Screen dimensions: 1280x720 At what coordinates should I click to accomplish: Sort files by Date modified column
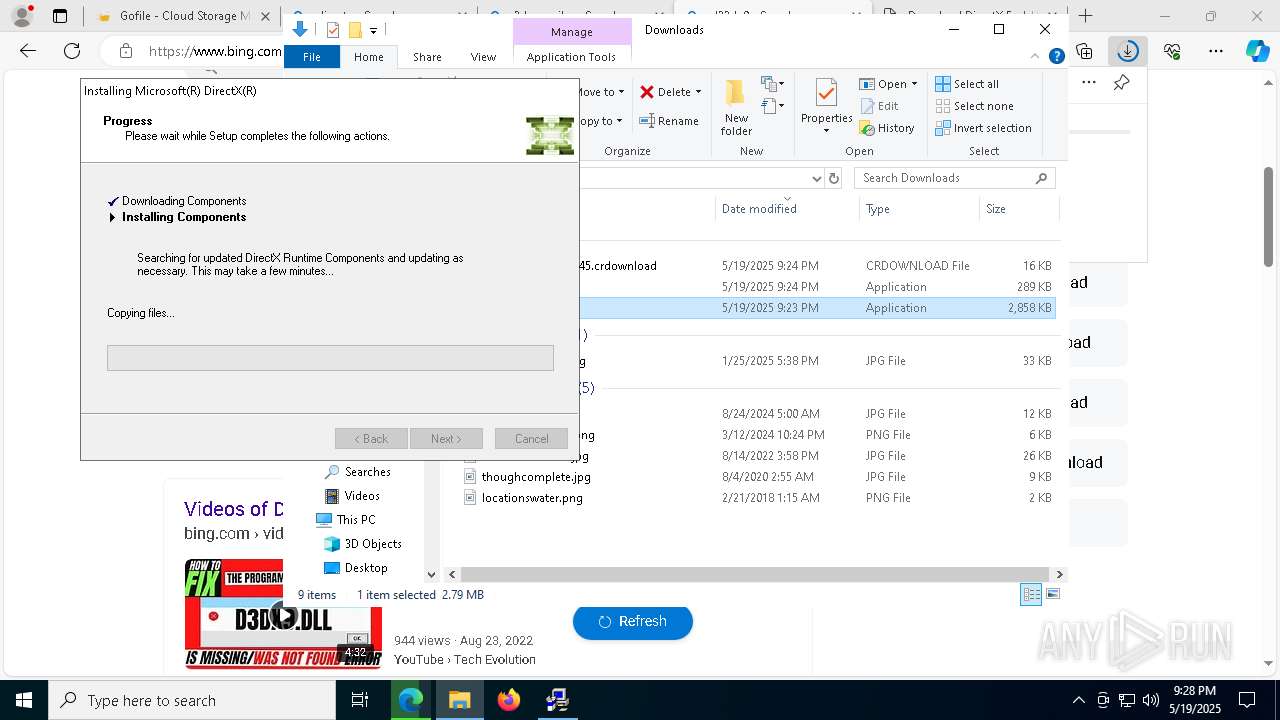[759, 209]
